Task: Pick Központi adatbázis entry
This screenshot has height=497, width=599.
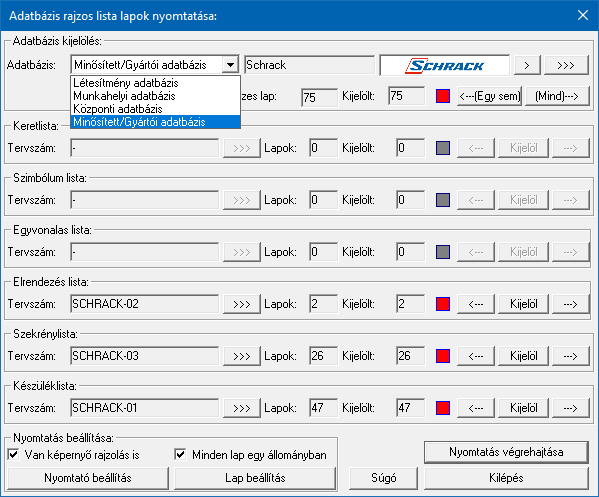Action: coord(155,109)
